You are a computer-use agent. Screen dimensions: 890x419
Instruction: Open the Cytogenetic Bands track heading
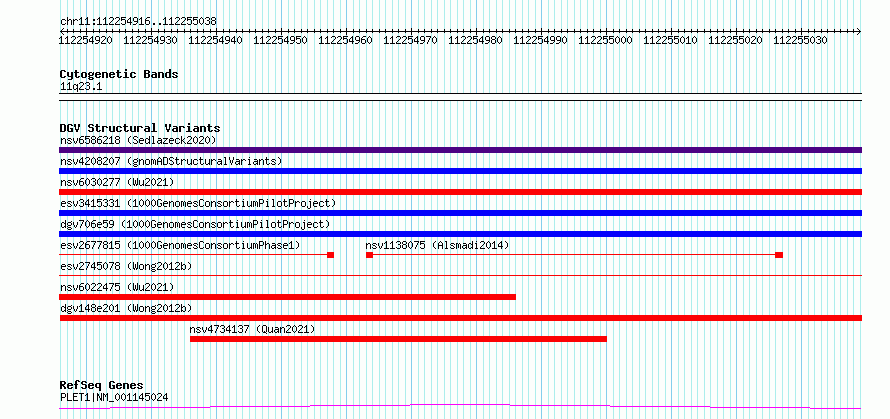click(x=119, y=74)
